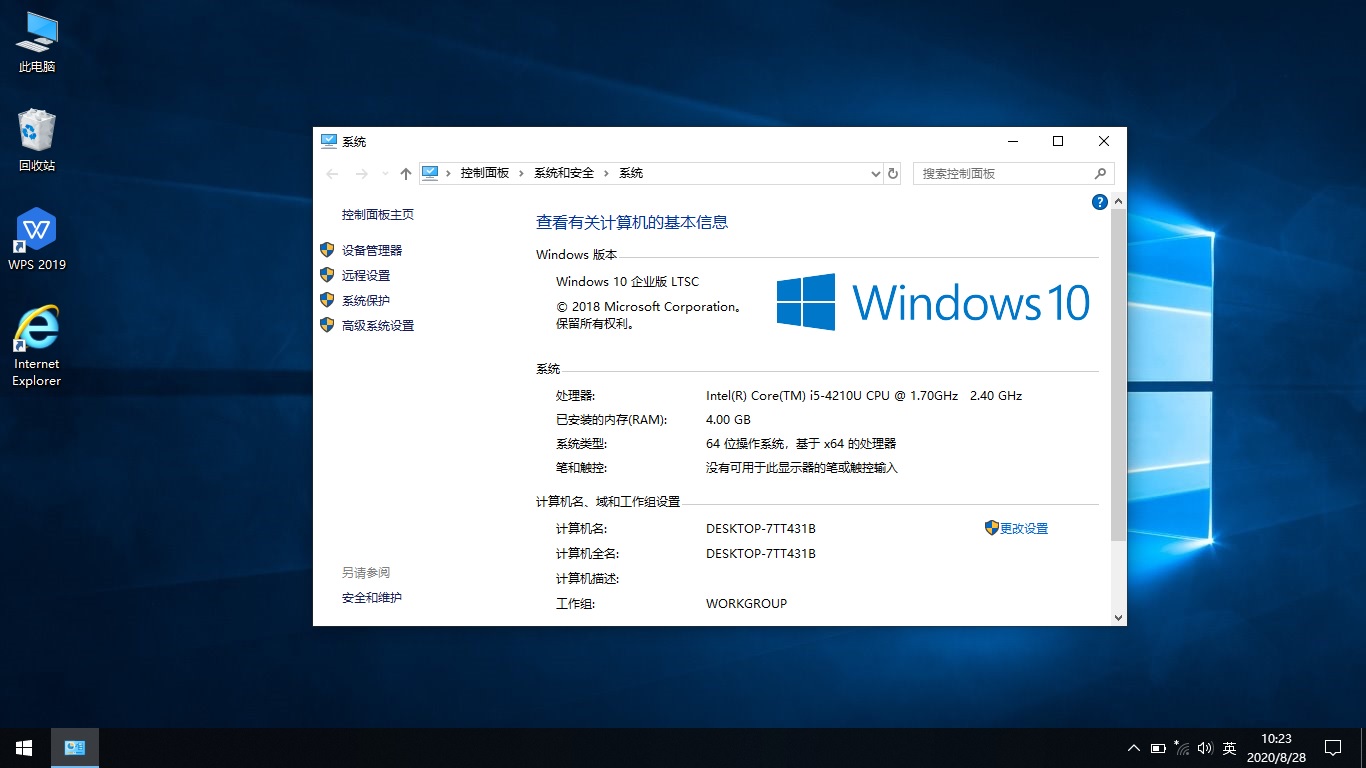
Task: Open 安全和维护 link
Action: [372, 598]
